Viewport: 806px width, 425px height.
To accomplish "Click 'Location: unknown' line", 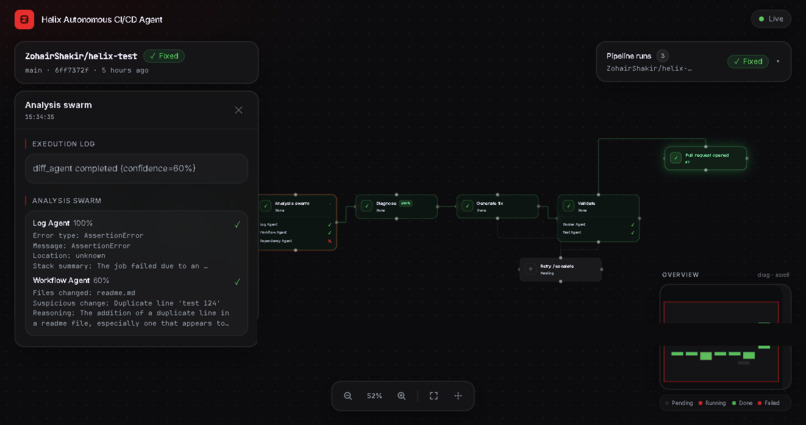I will 69,256.
